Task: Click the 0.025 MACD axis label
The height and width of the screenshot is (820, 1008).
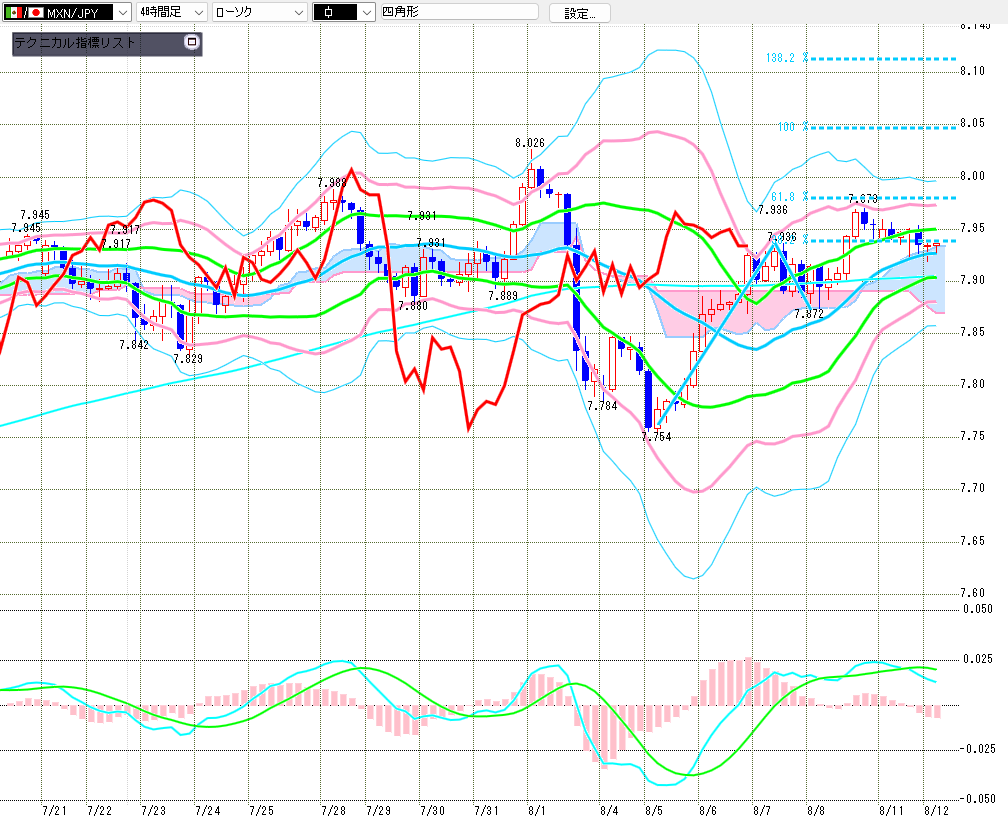Action: pos(978,659)
